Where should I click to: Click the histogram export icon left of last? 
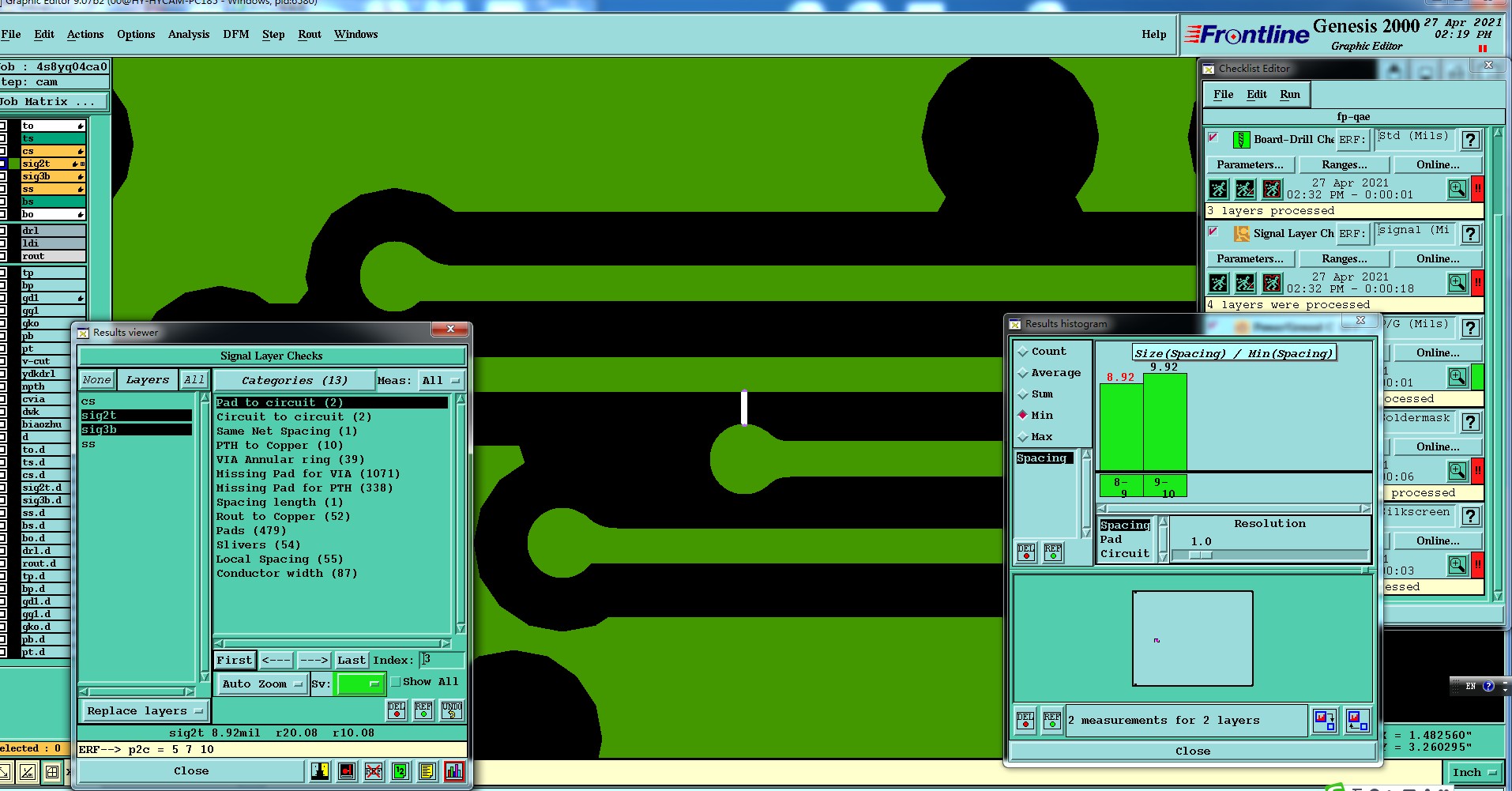1325,720
